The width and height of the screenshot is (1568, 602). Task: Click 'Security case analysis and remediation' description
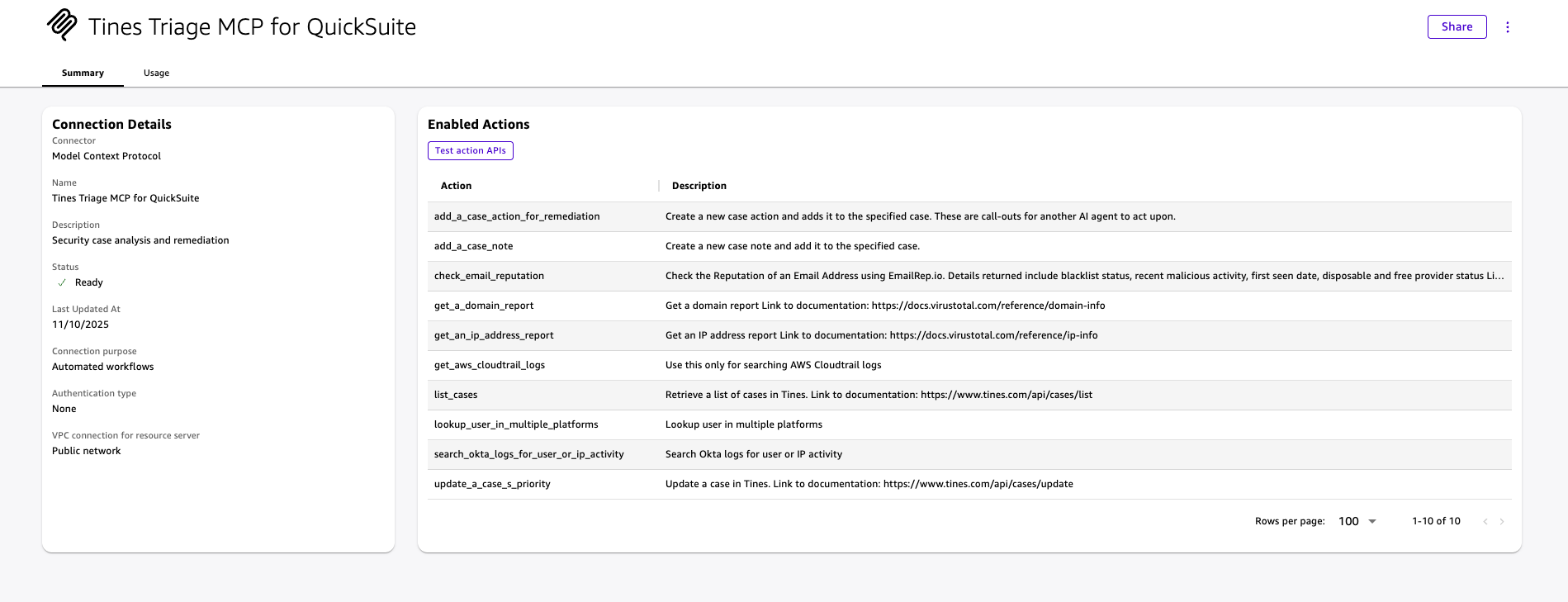[x=140, y=240]
